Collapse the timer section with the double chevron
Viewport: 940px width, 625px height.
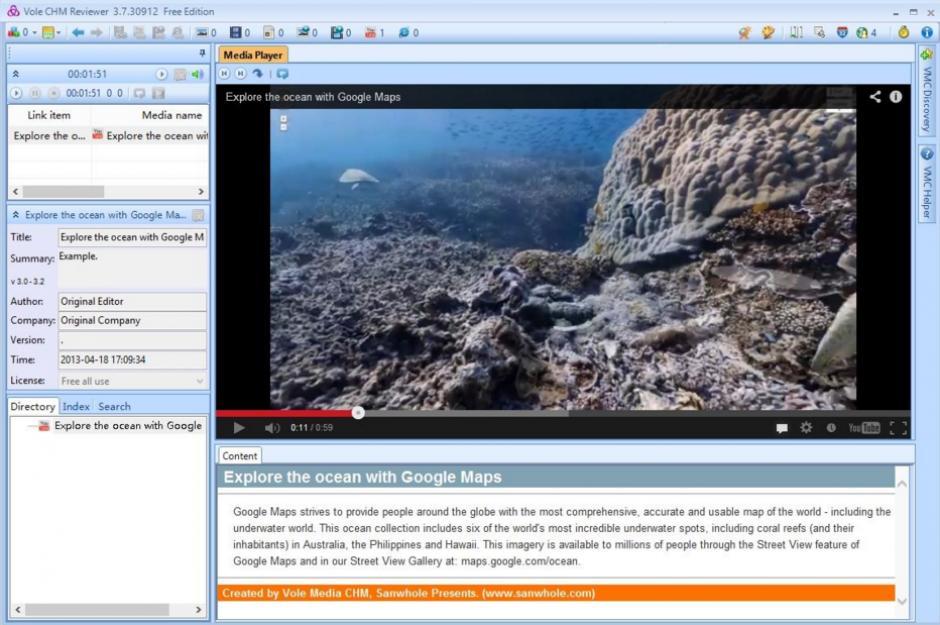16,74
